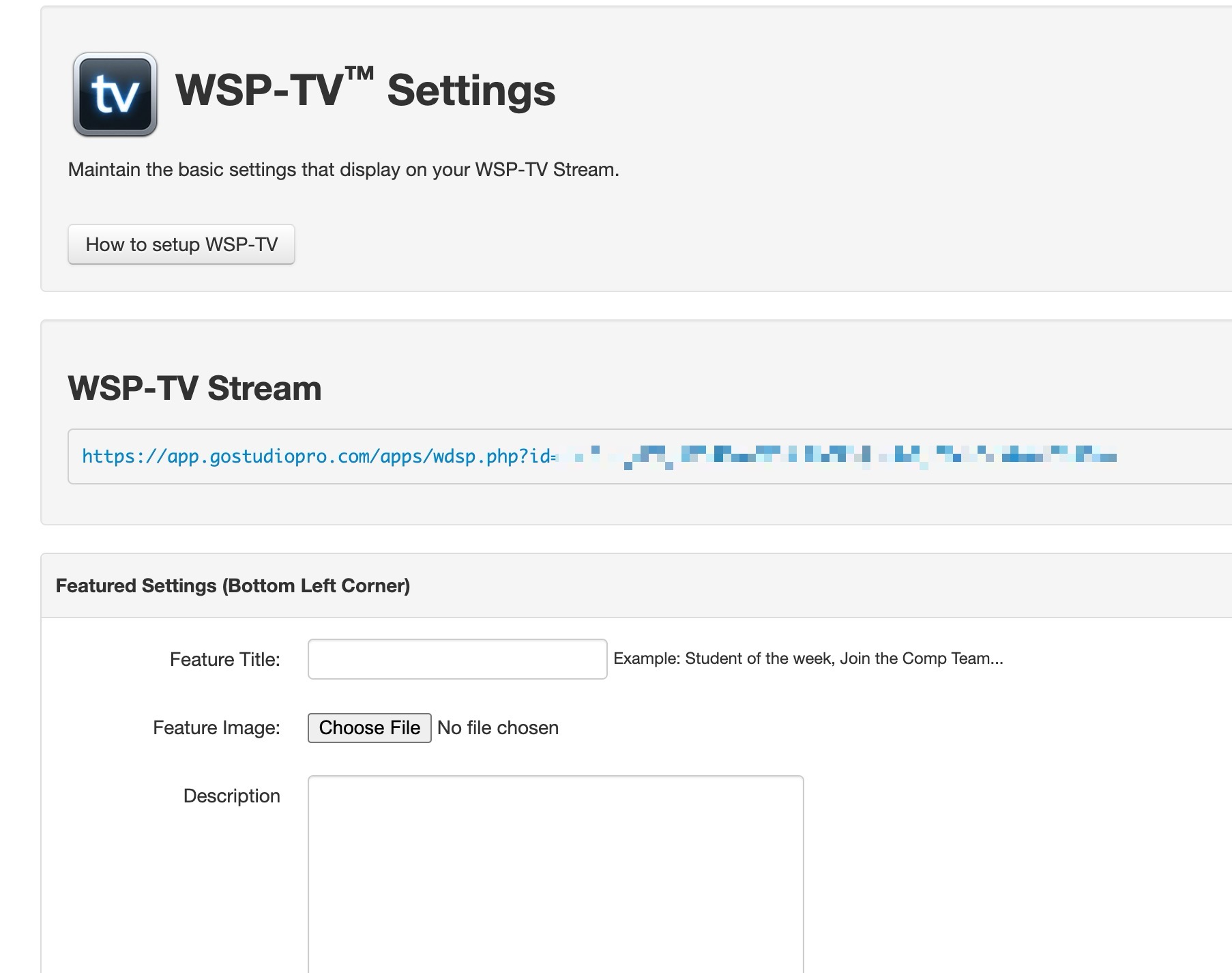Select the WSP-TV Settings heading text
The height and width of the screenshot is (973, 1232).
click(x=366, y=89)
